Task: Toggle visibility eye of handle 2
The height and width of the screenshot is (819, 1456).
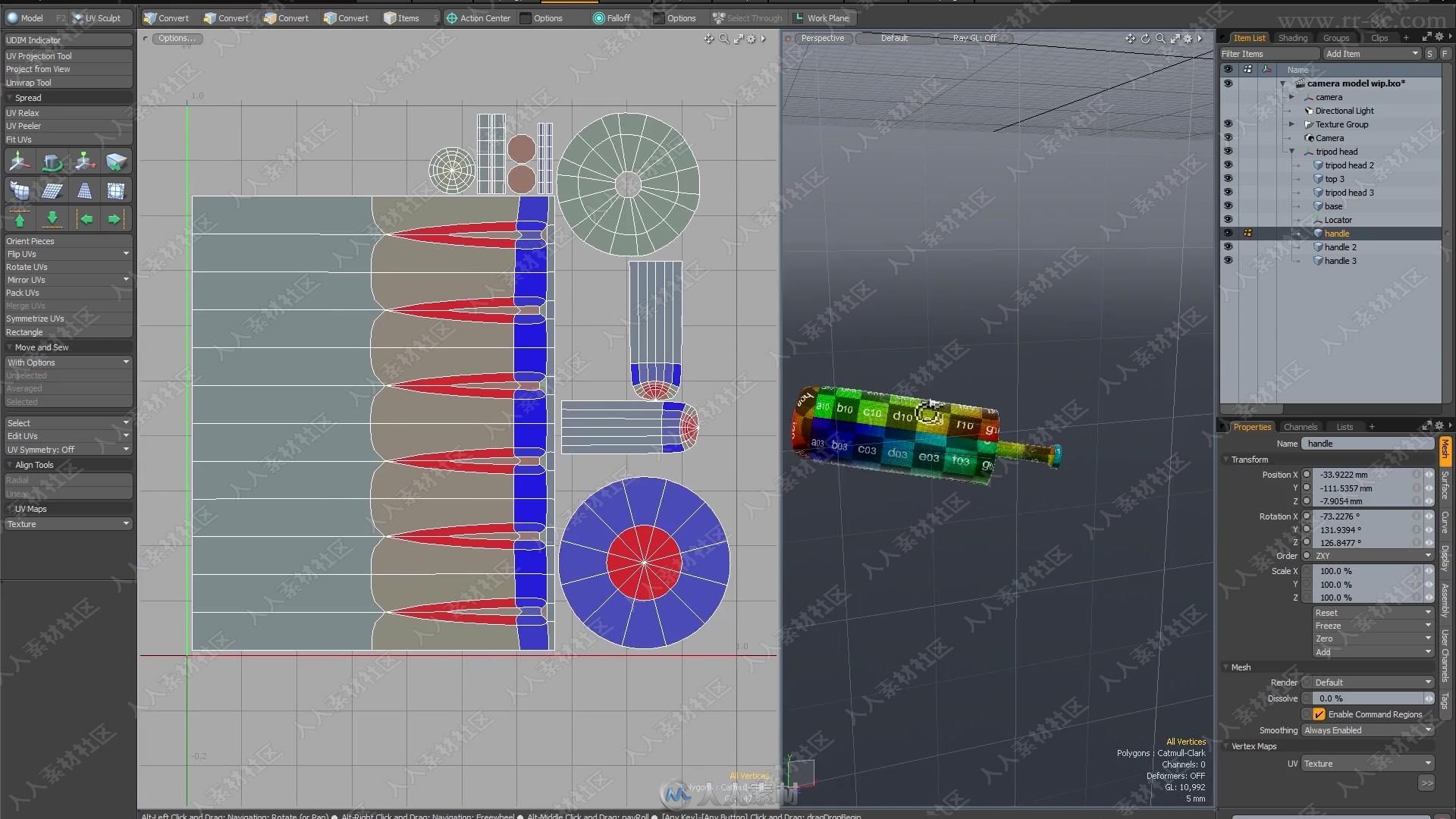Action: (x=1228, y=247)
